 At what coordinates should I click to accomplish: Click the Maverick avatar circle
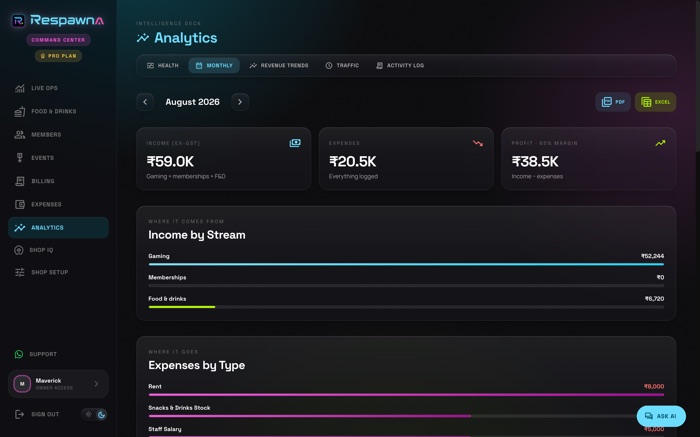[22, 384]
